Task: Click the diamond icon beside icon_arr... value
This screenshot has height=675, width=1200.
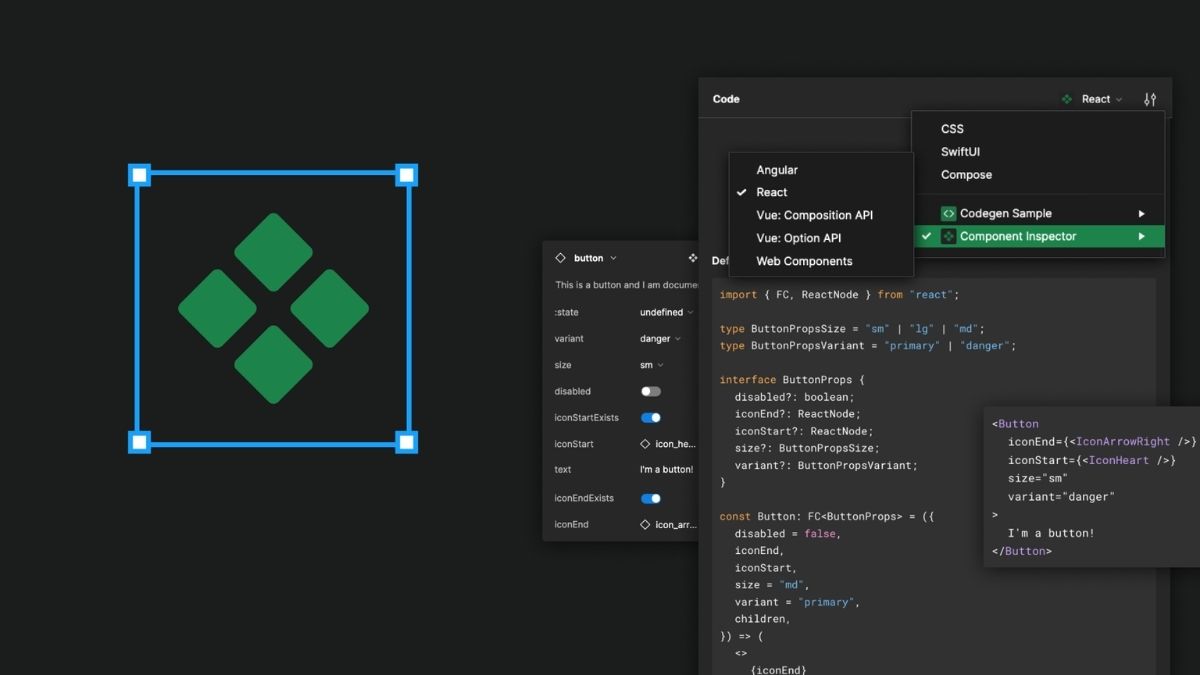Action: coord(645,524)
